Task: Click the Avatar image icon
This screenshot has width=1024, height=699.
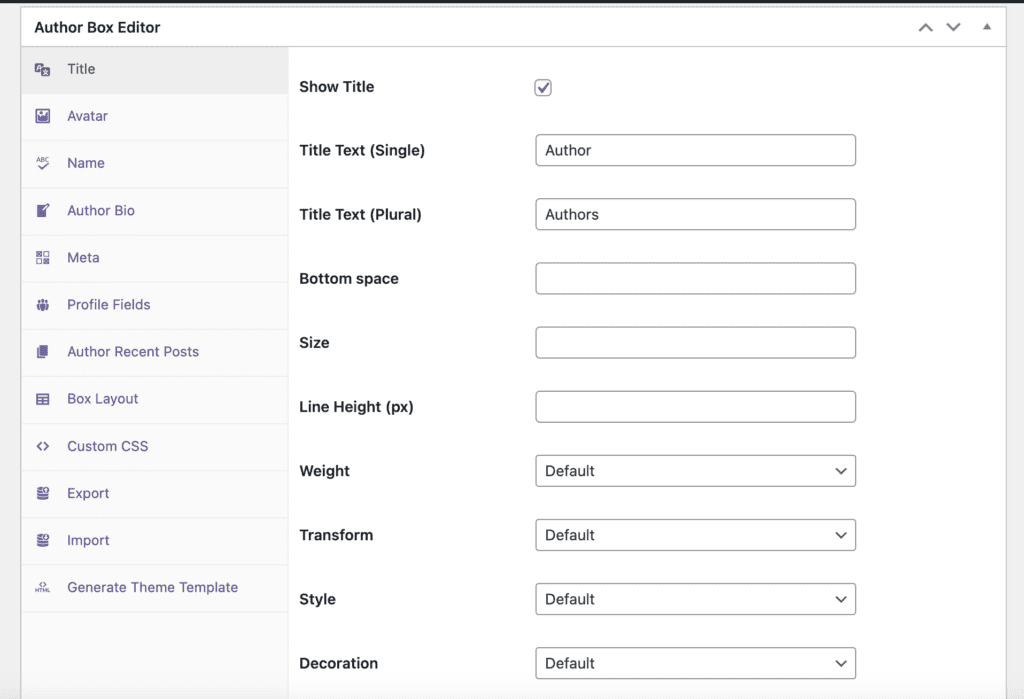Action: coord(42,116)
